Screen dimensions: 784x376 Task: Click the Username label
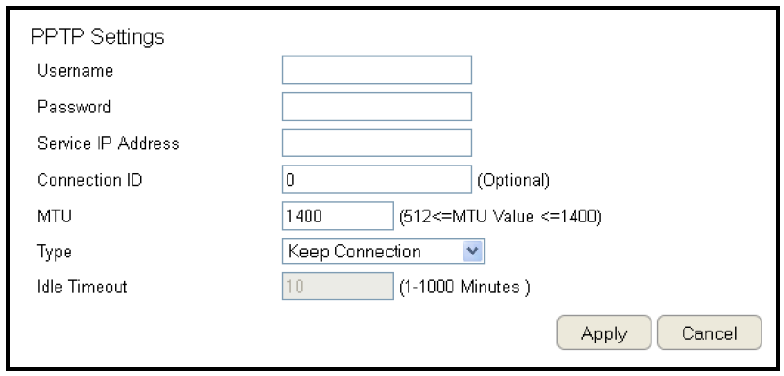[75, 70]
